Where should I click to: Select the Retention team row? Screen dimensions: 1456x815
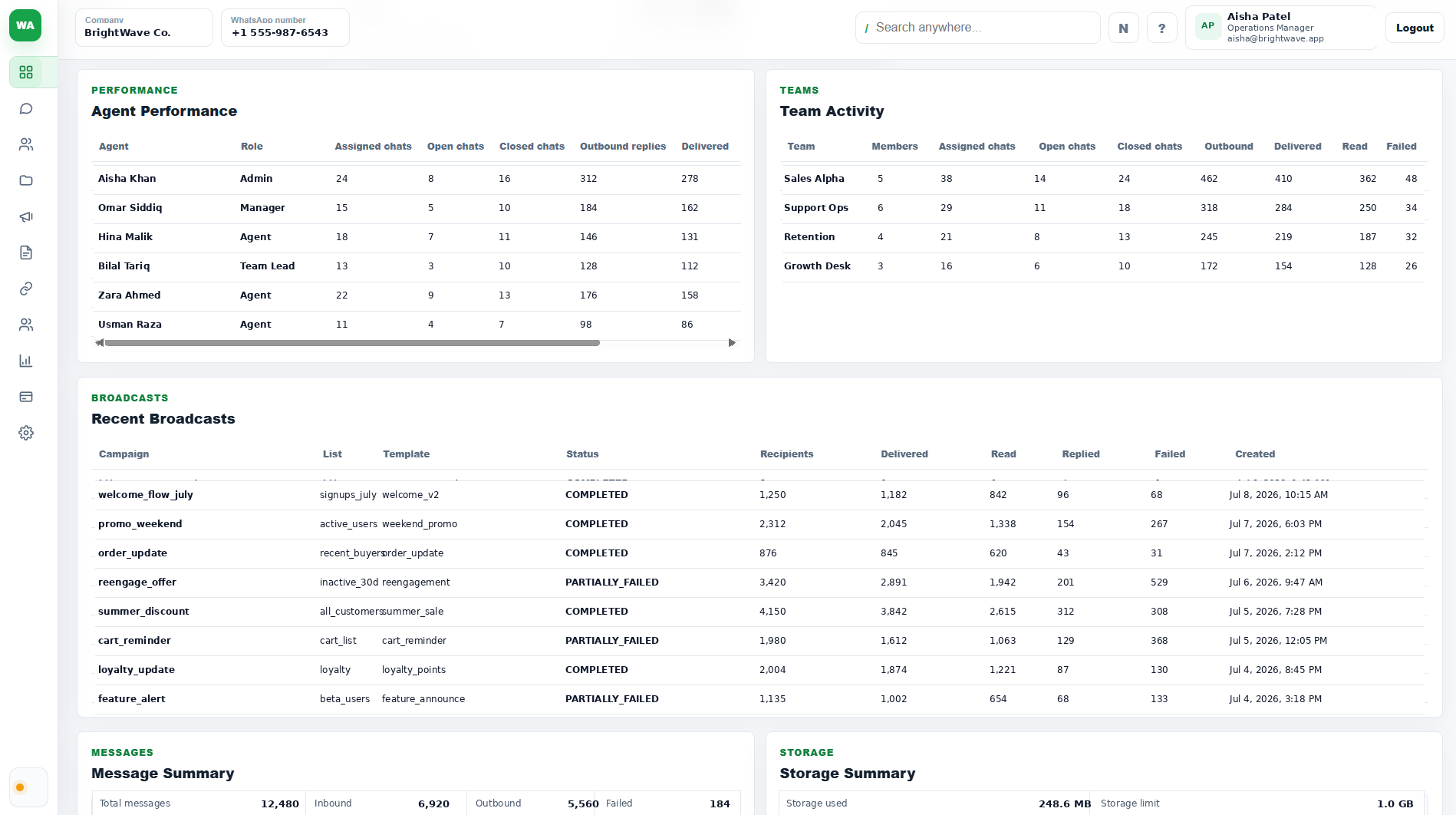click(x=1103, y=237)
